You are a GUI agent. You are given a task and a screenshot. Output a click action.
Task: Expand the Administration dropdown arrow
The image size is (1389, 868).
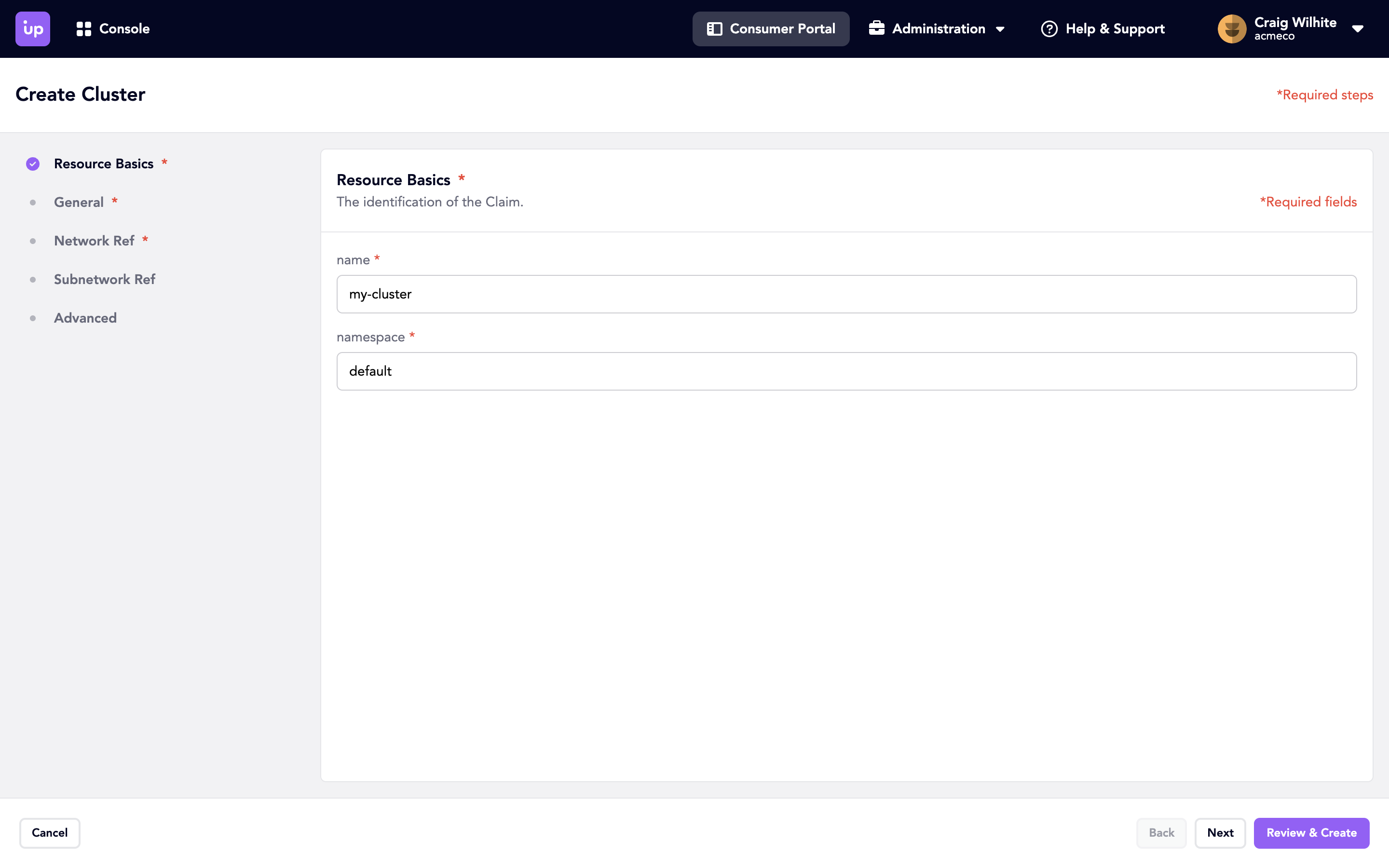coord(1000,29)
